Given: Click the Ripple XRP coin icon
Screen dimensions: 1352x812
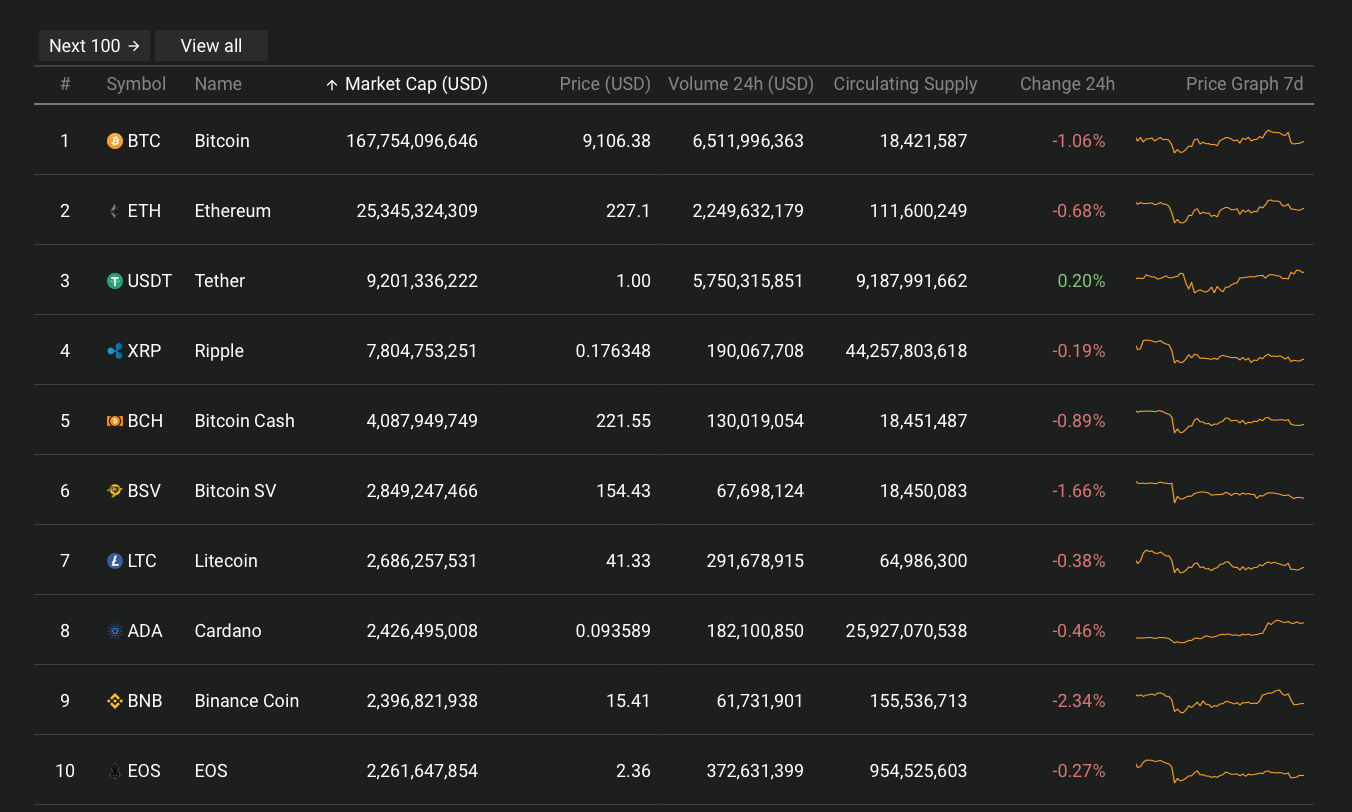Looking at the screenshot, I should pyautogui.click(x=115, y=351).
